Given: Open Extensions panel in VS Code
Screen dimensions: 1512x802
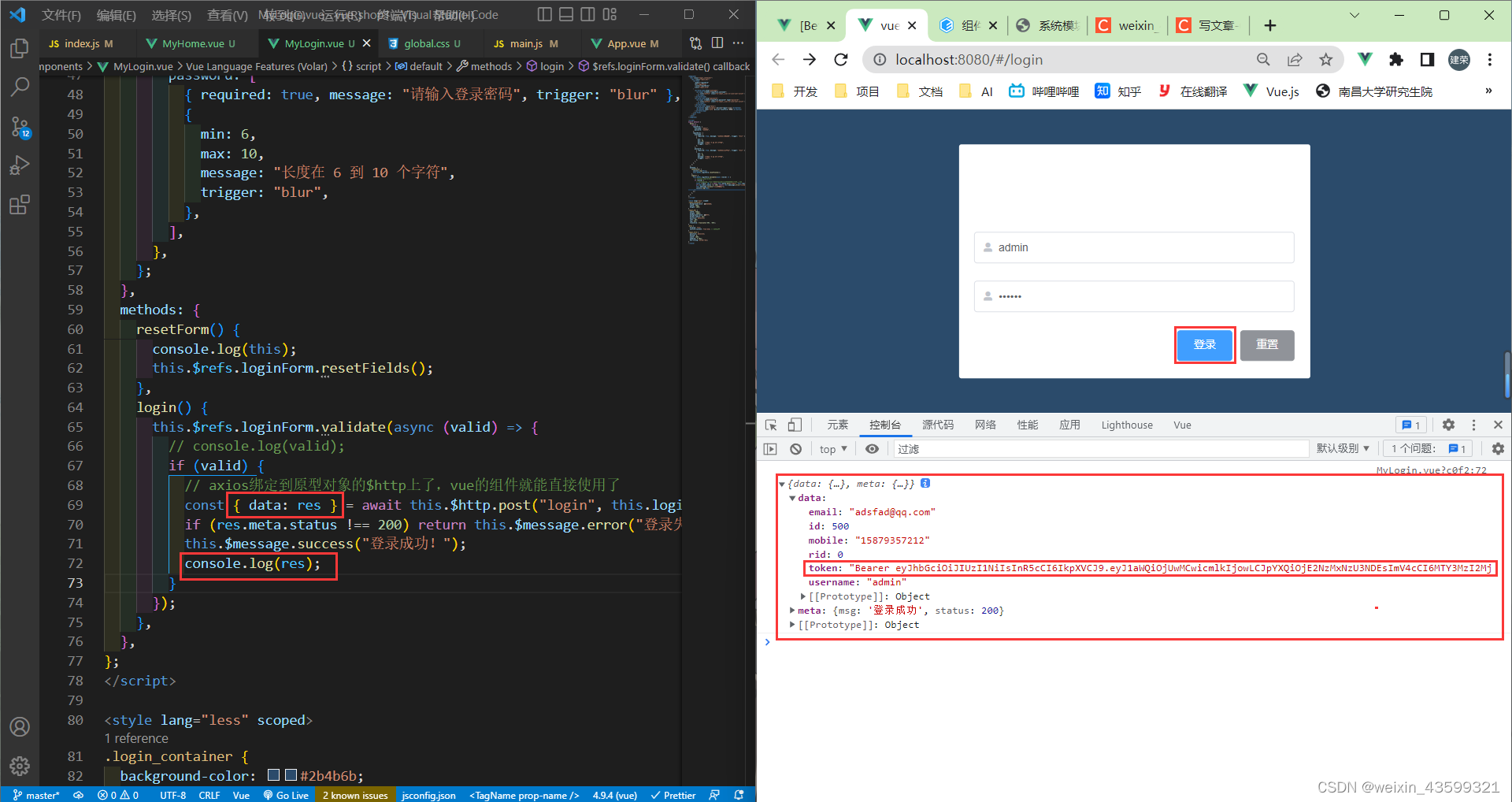Looking at the screenshot, I should pos(20,205).
